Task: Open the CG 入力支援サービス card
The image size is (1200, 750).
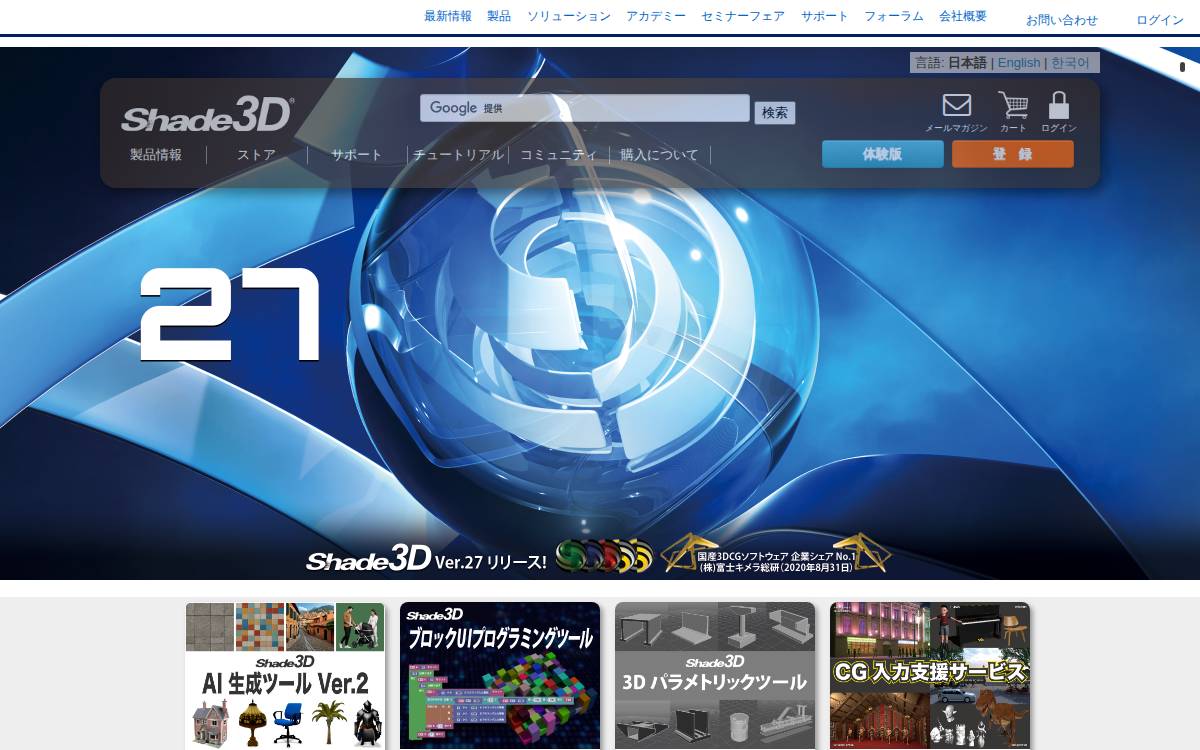Action: [x=930, y=676]
